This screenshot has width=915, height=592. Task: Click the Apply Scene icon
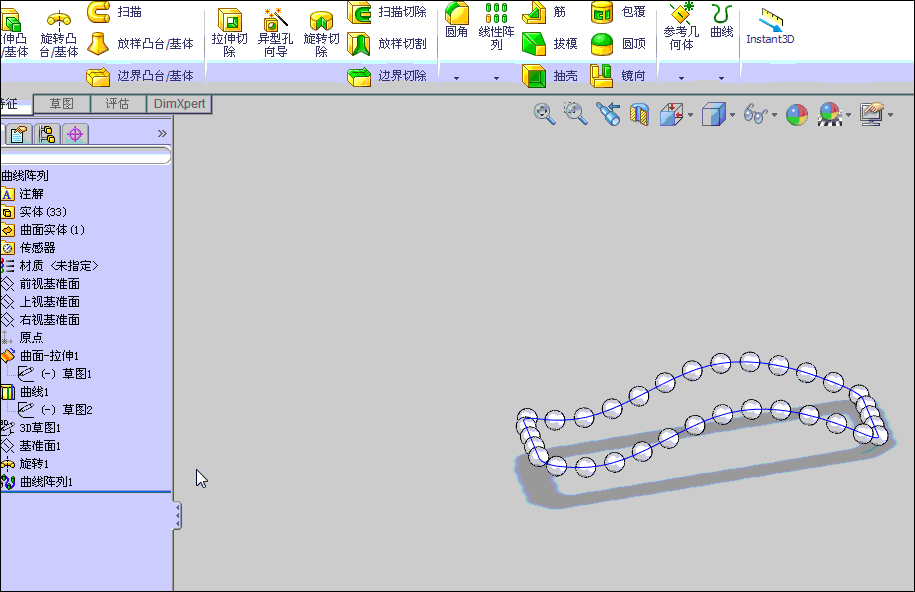pyautogui.click(x=830, y=114)
